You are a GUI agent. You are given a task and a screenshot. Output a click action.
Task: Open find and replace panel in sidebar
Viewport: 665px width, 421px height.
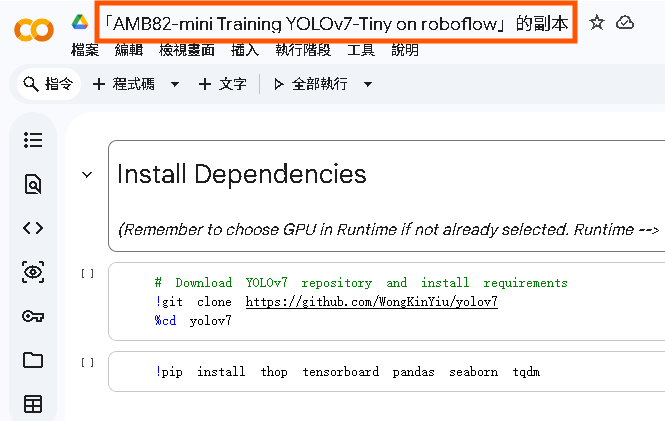point(33,184)
